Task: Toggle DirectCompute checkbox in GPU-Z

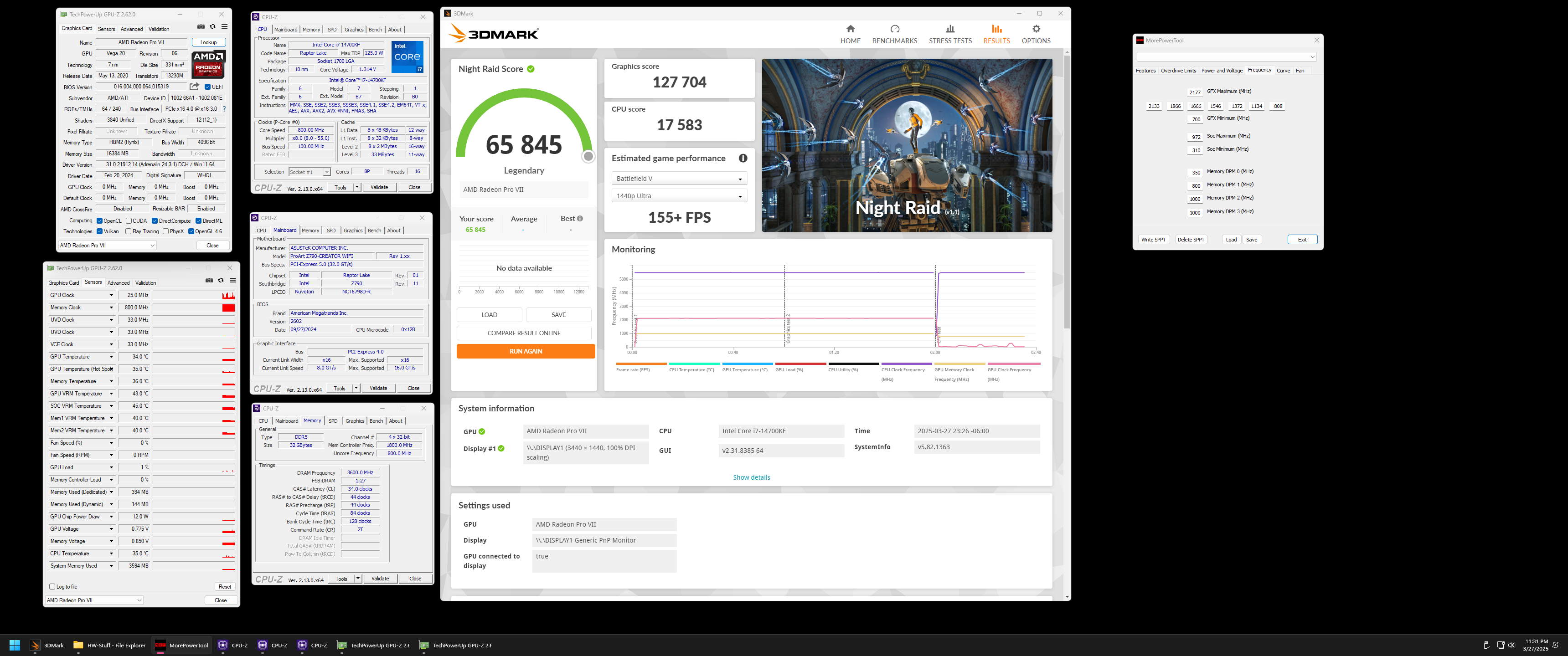Action: click(x=155, y=221)
